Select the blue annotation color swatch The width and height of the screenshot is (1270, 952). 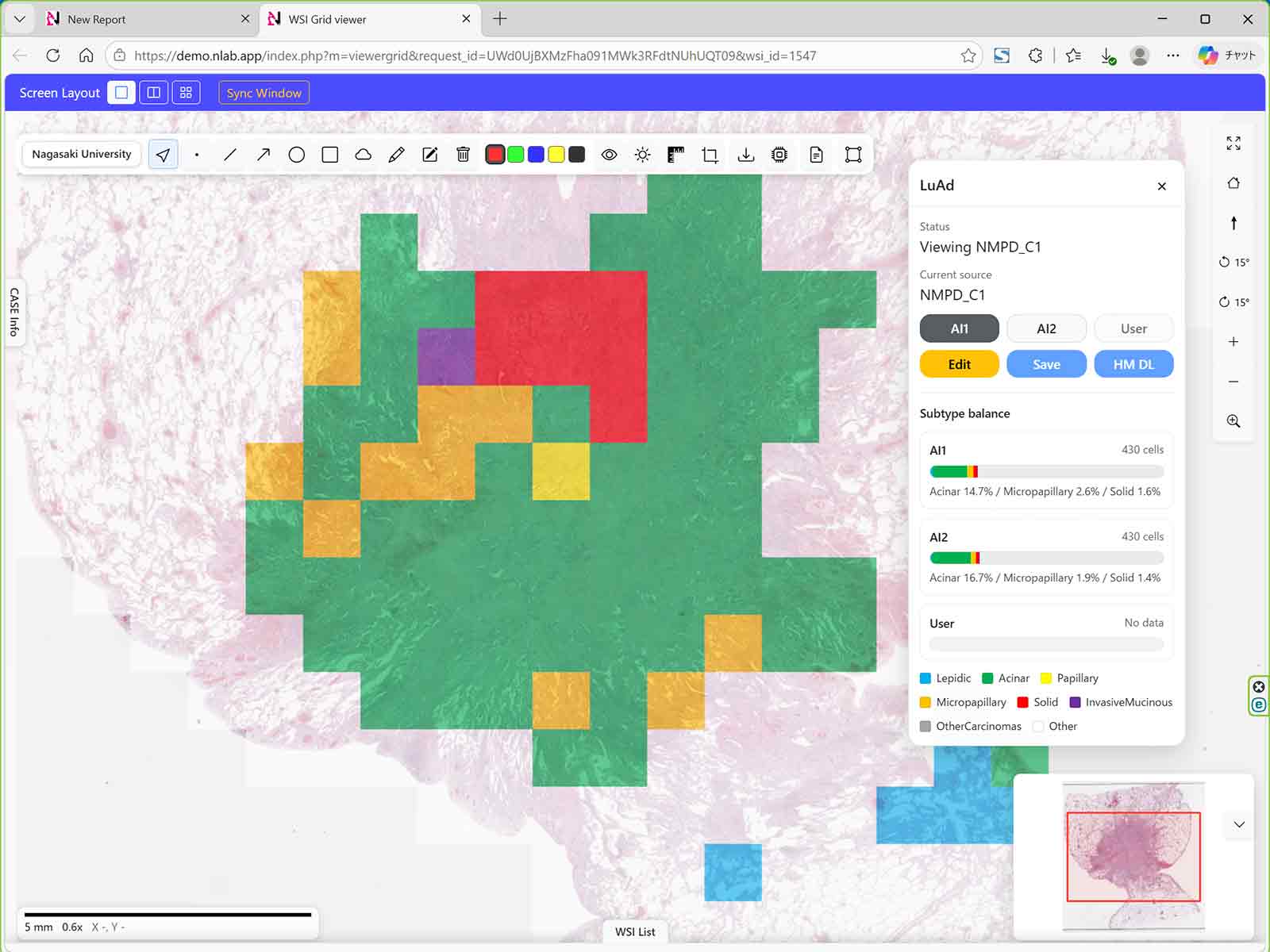[537, 155]
